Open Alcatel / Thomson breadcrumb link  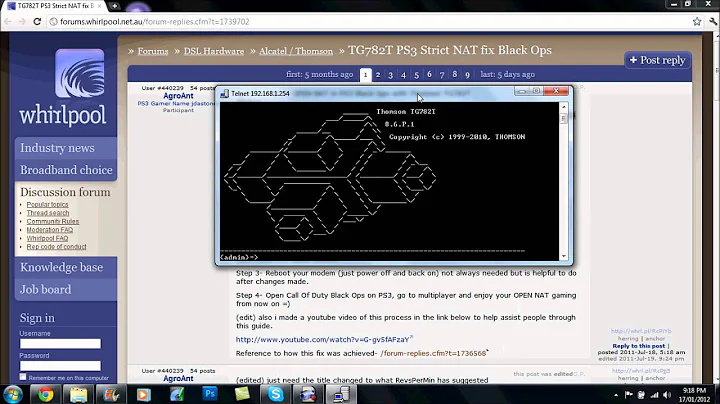tap(296, 51)
